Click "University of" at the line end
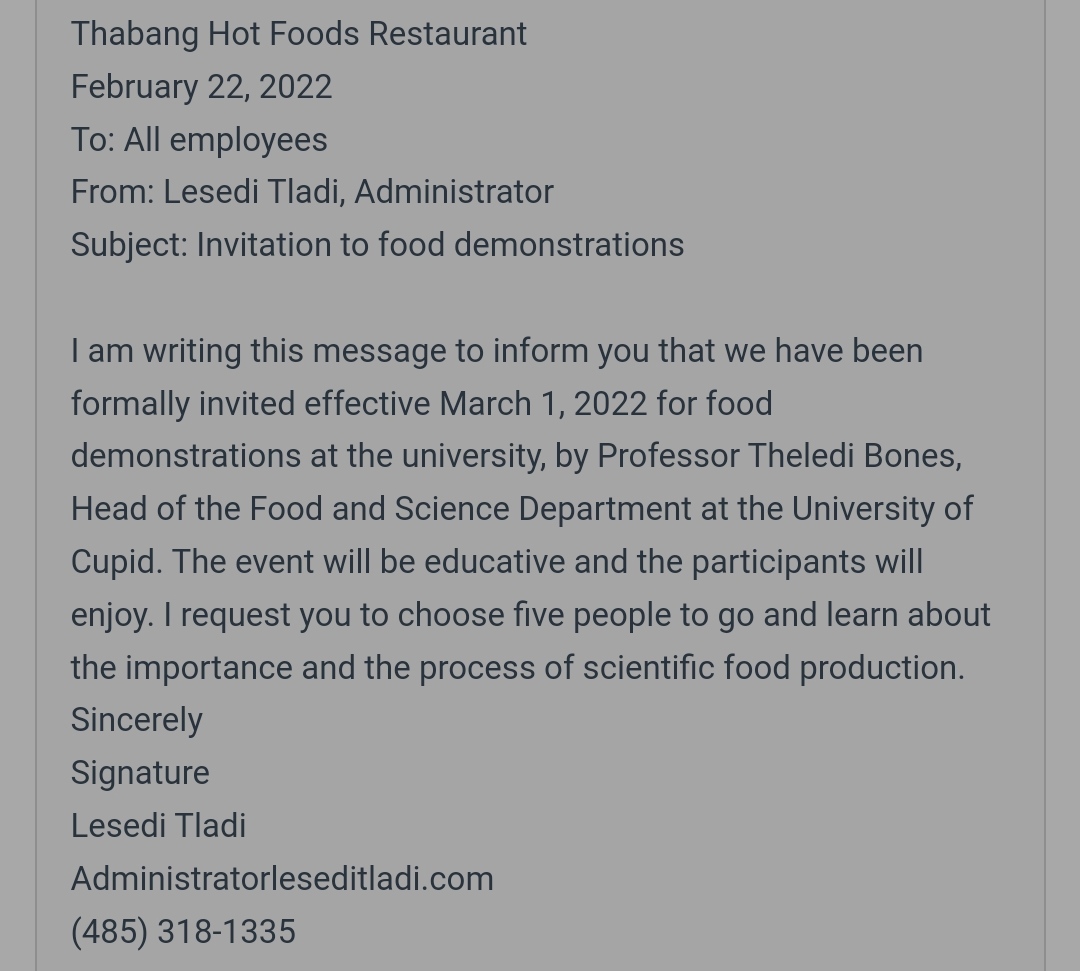This screenshot has width=1080, height=971. click(882, 509)
